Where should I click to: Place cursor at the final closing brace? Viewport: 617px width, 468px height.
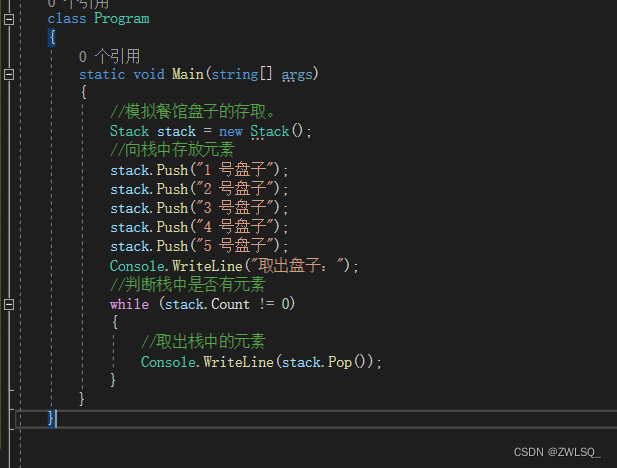(x=51, y=418)
